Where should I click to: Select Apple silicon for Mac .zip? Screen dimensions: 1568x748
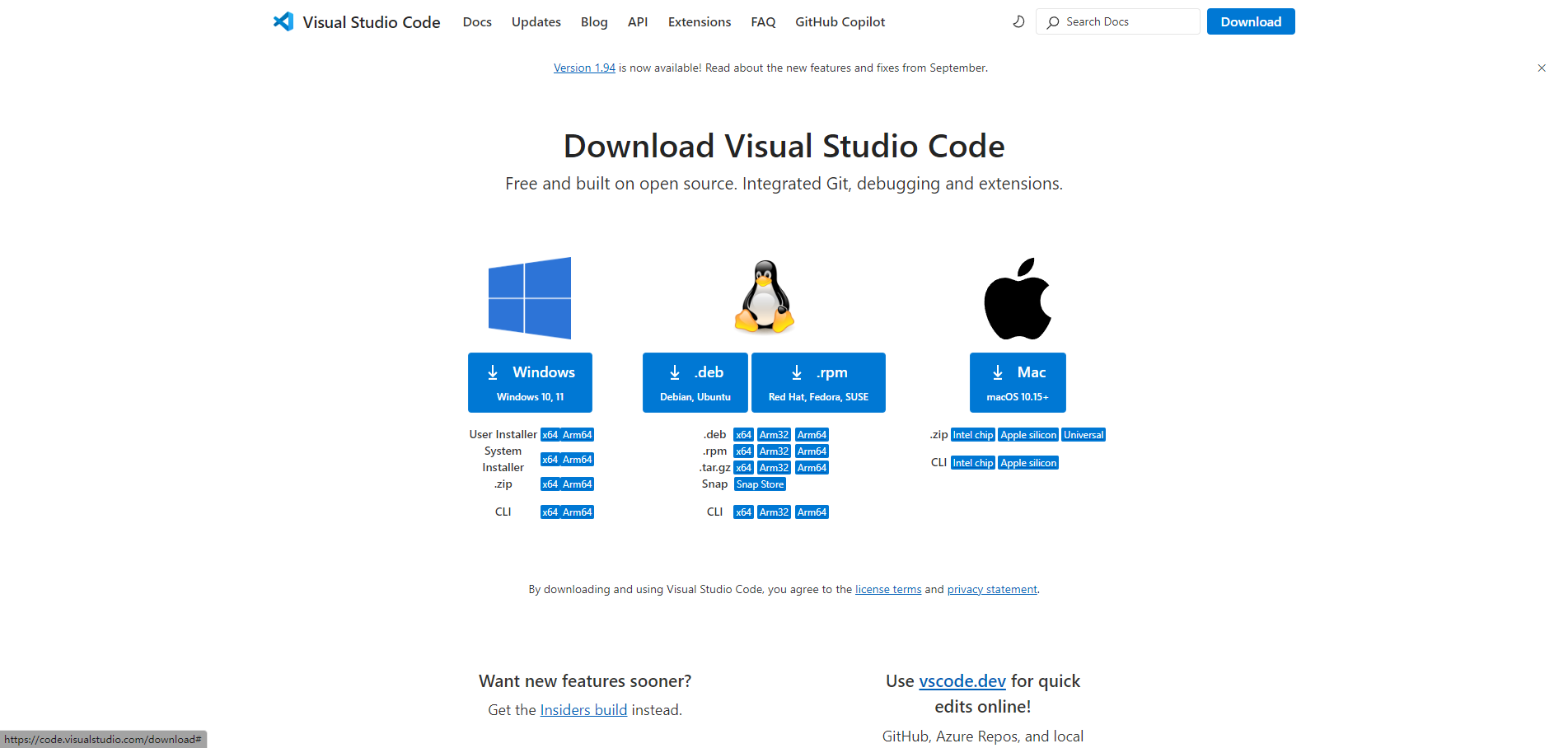pos(1028,435)
